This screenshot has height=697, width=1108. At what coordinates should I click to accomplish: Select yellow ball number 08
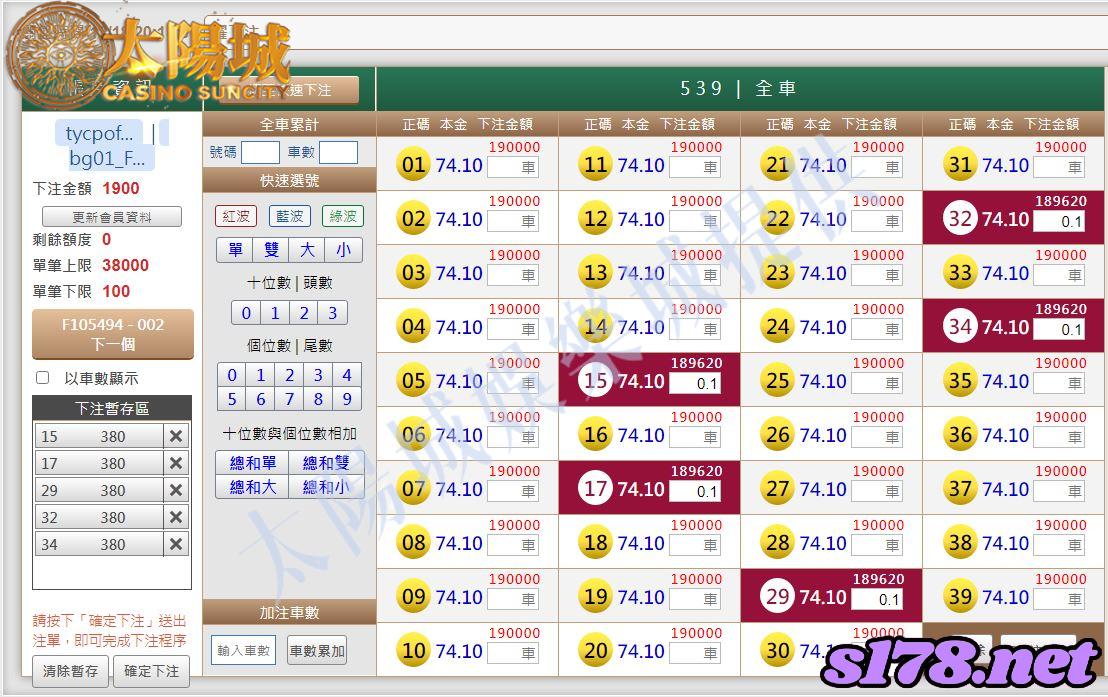(x=413, y=543)
